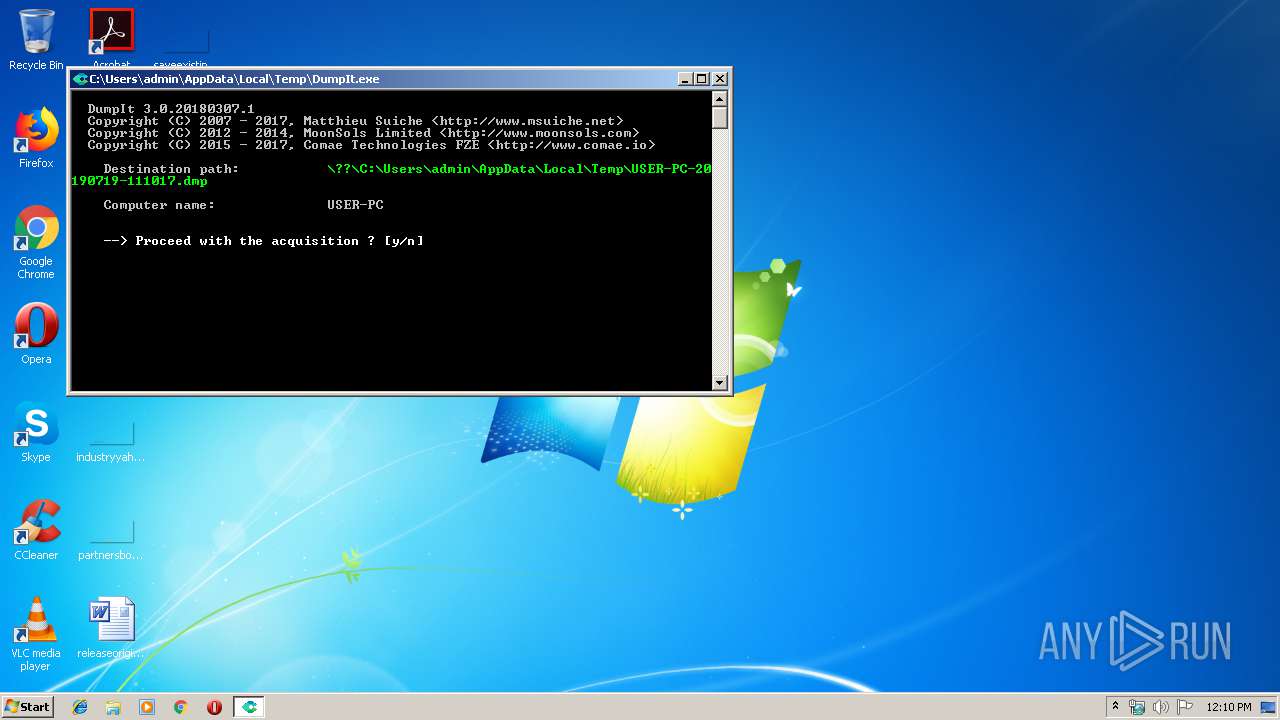Click console scrollbar up arrow
This screenshot has width=1280, height=720.
click(719, 99)
